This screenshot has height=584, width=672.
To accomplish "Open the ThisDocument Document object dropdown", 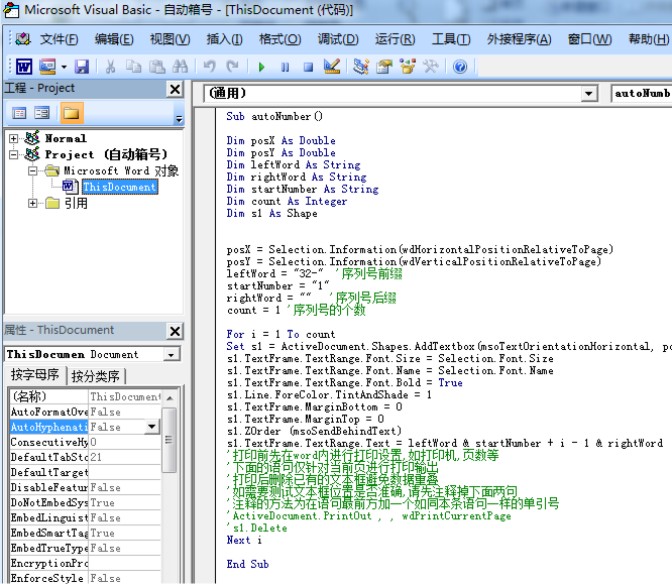I will pos(171,355).
